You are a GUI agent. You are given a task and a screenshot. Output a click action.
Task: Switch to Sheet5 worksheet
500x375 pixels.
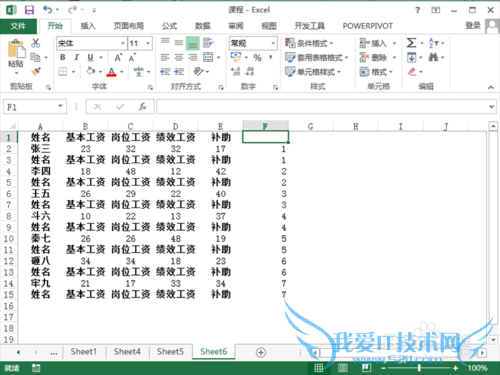point(170,352)
